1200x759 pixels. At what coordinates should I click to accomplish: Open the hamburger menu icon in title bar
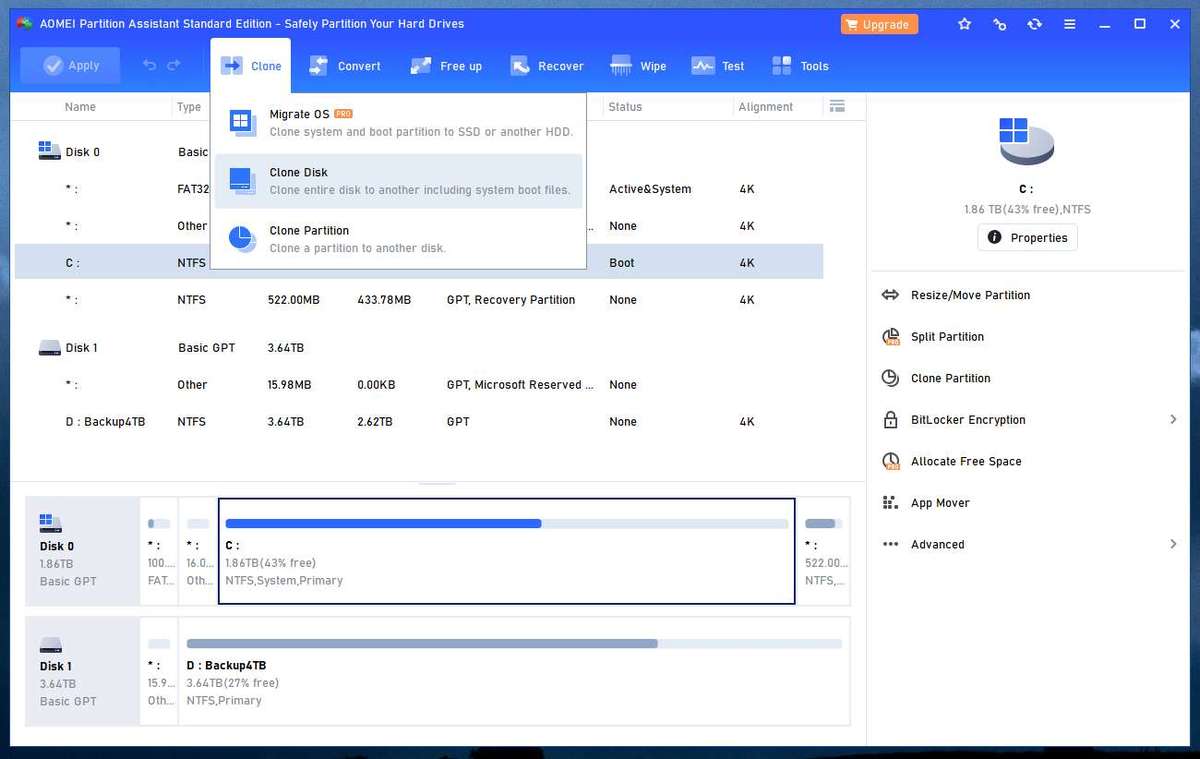coord(1070,24)
